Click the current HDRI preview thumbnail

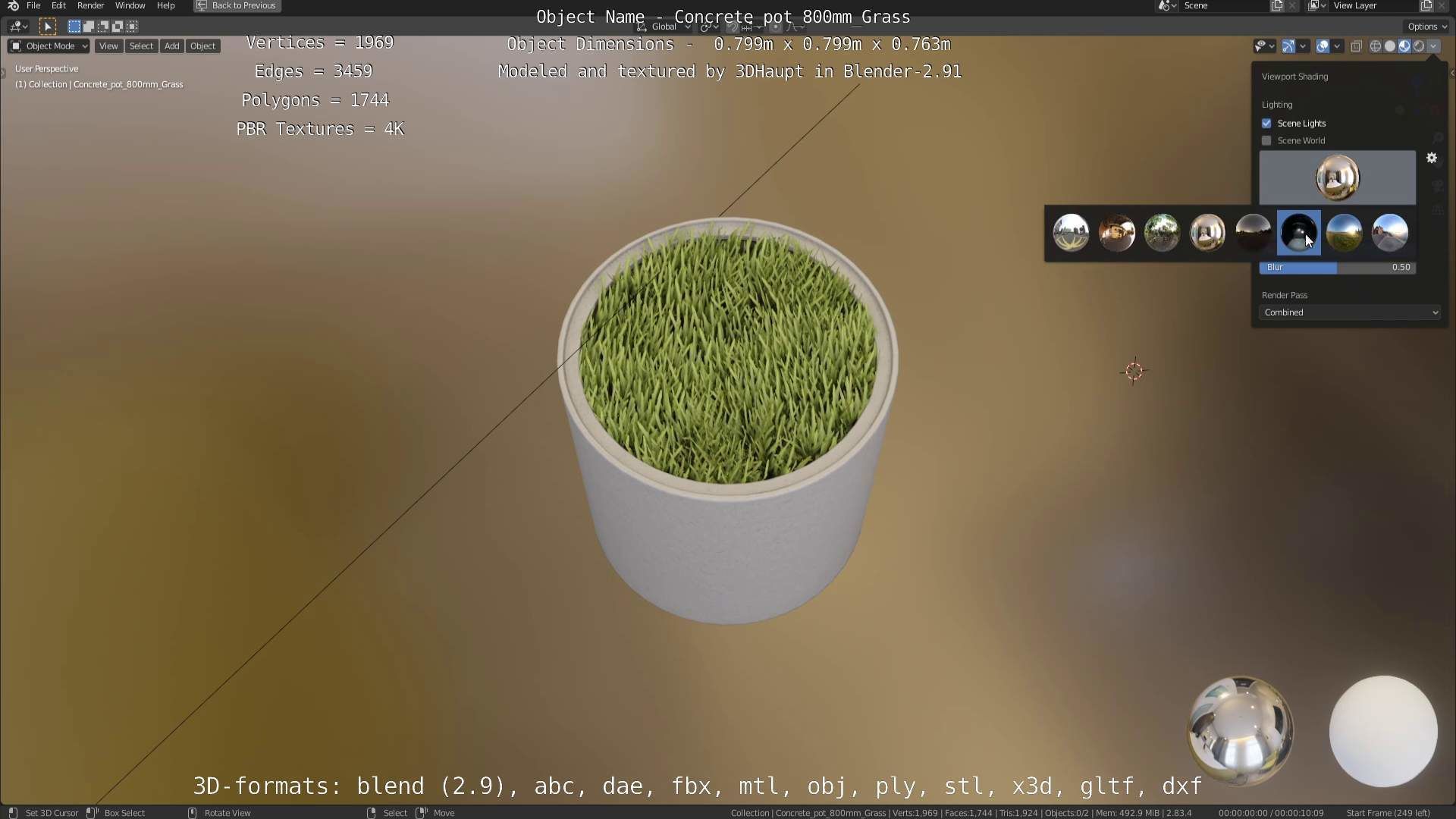(x=1337, y=177)
